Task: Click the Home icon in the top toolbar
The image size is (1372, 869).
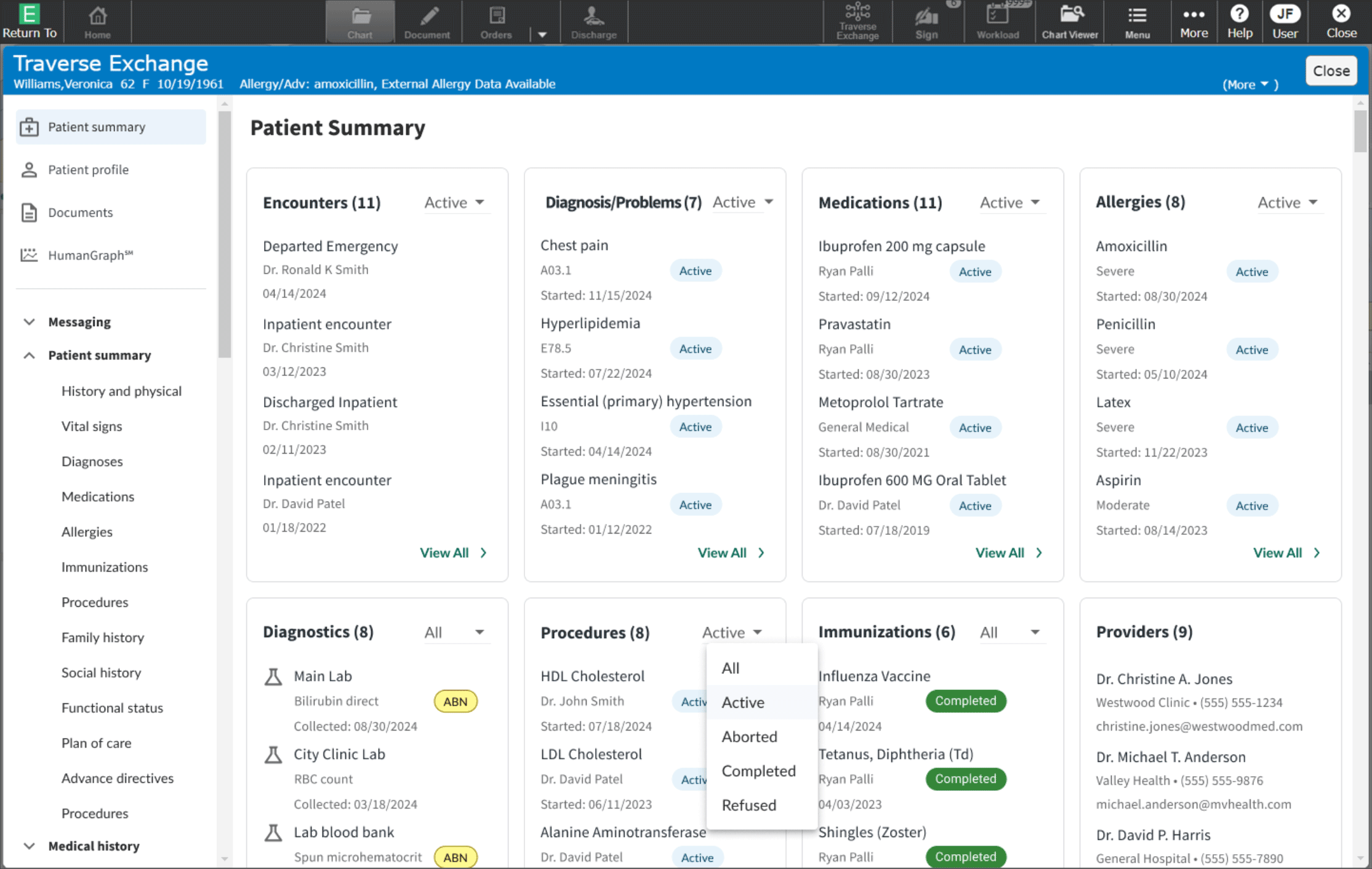Action: (x=97, y=18)
